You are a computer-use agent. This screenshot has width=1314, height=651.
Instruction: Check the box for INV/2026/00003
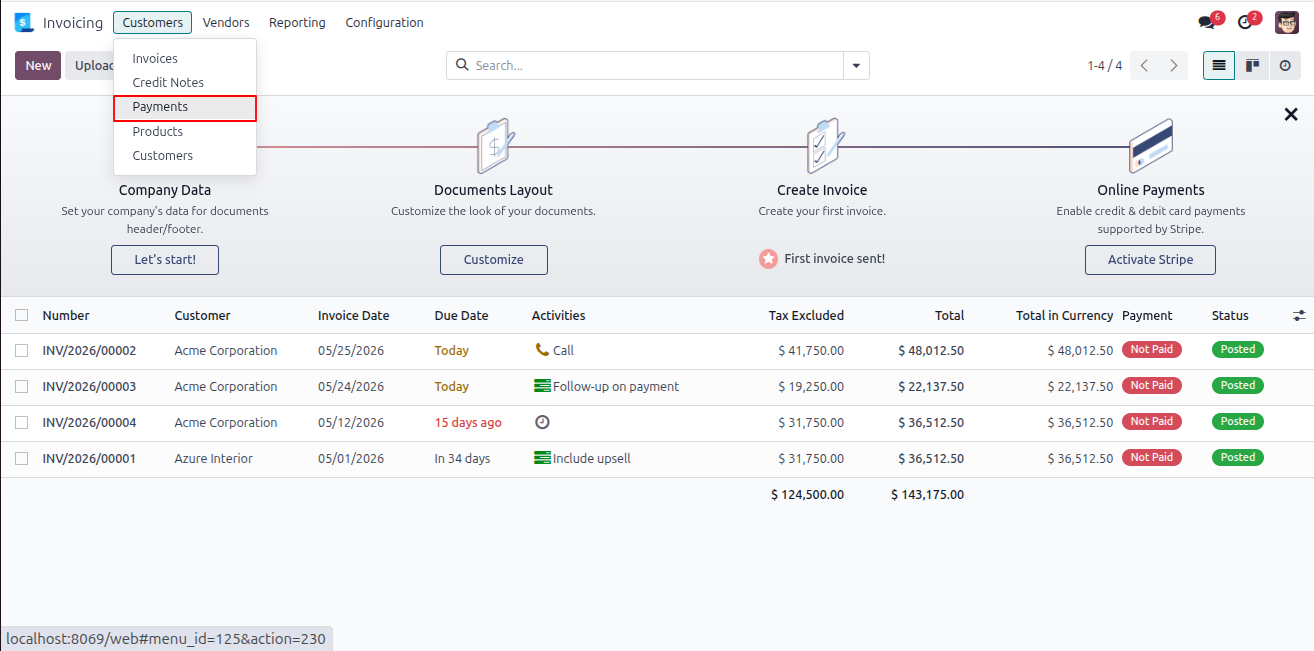point(22,387)
